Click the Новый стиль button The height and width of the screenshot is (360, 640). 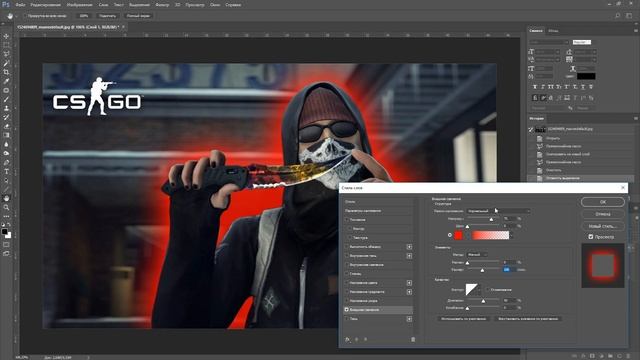pyautogui.click(x=602, y=226)
